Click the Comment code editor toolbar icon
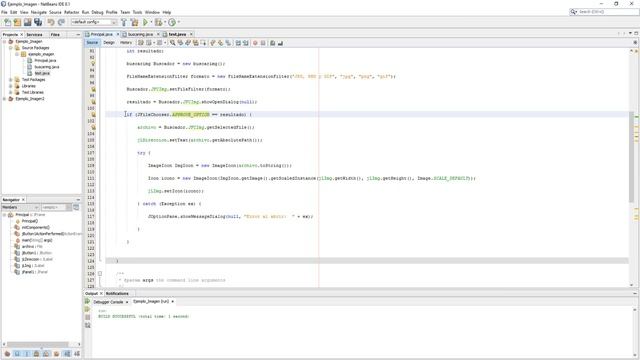Viewport: 640px width, 360px height. click(272, 43)
